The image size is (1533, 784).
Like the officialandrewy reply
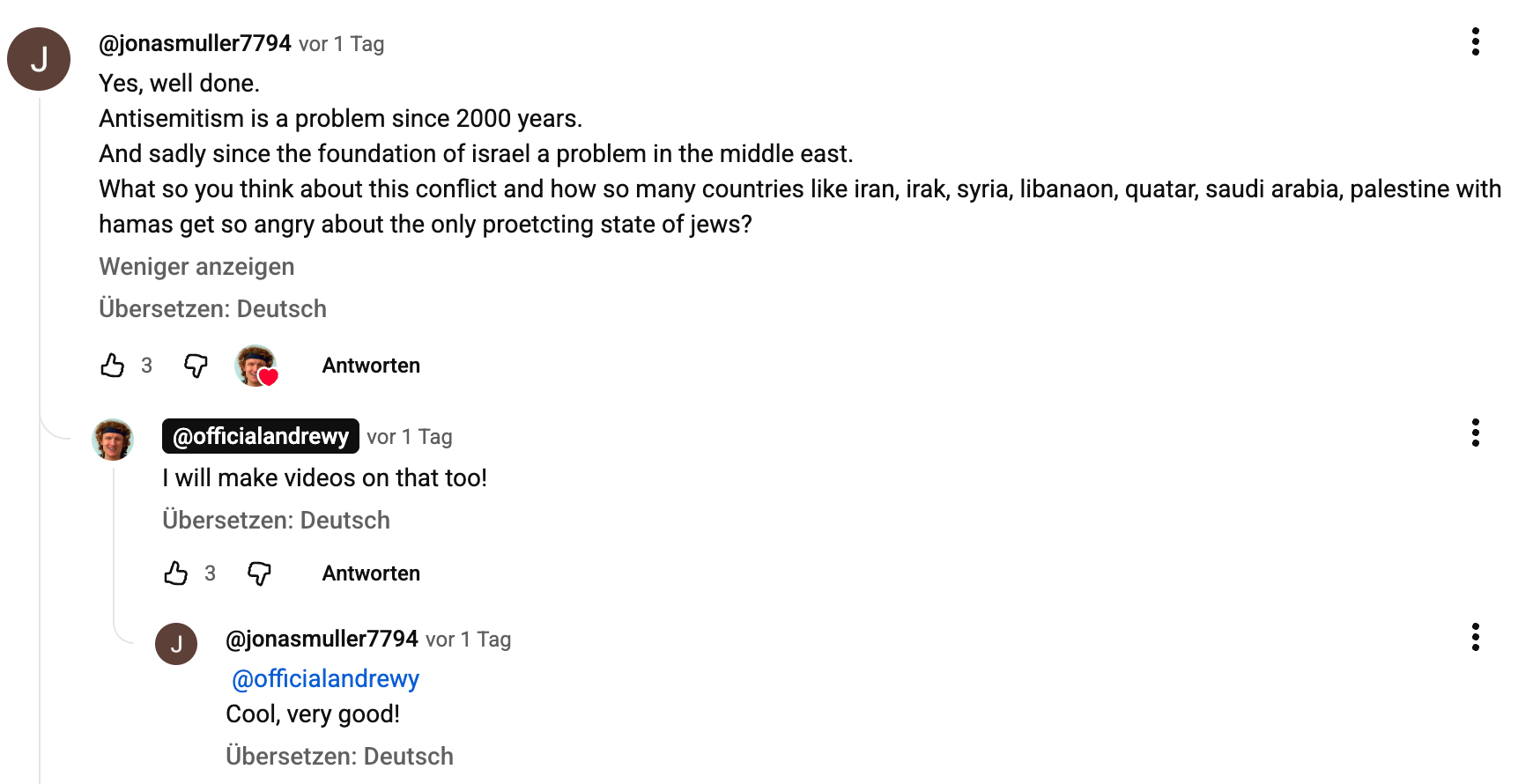[176, 573]
